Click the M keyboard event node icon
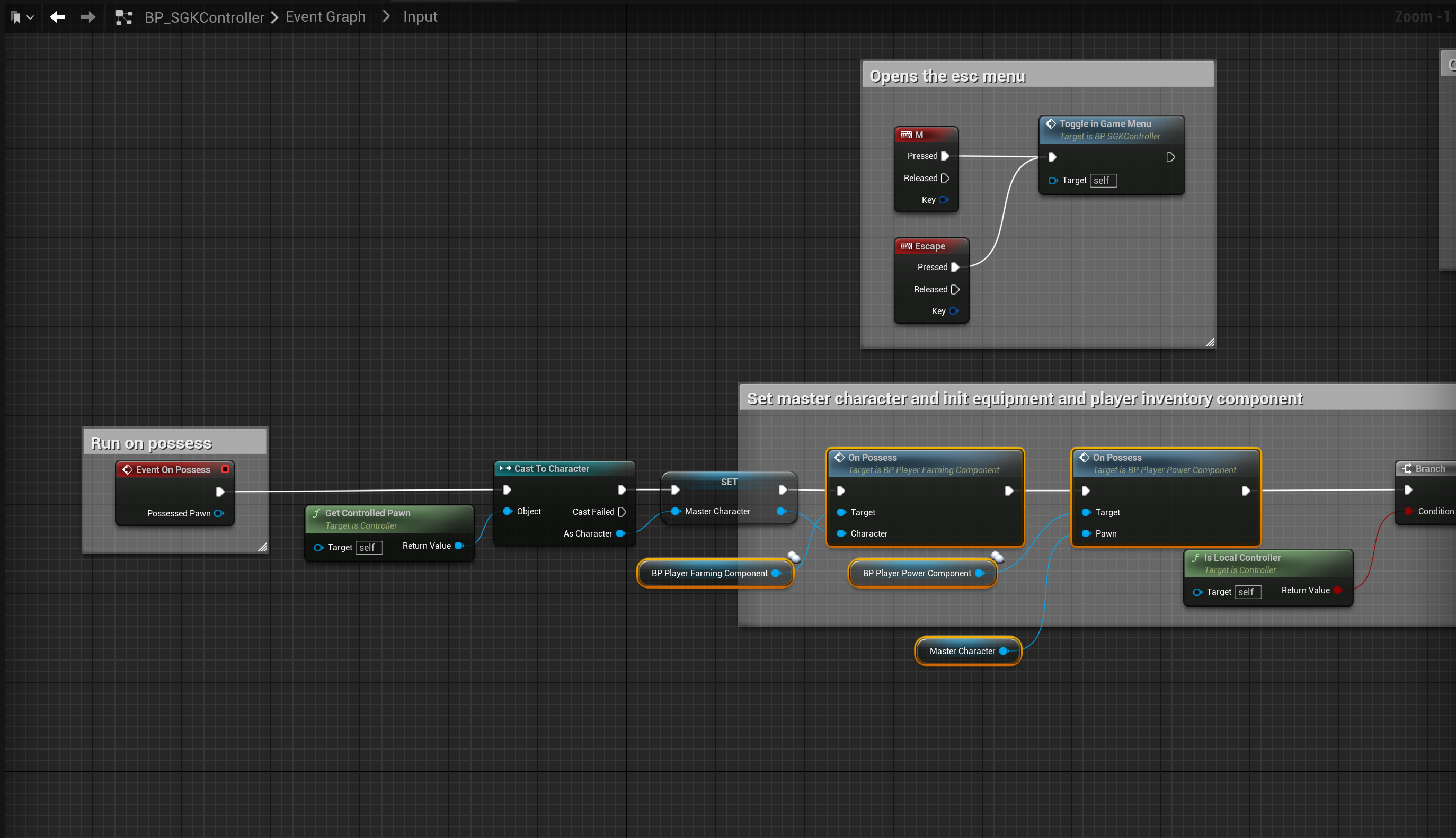The height and width of the screenshot is (838, 1456). point(906,135)
